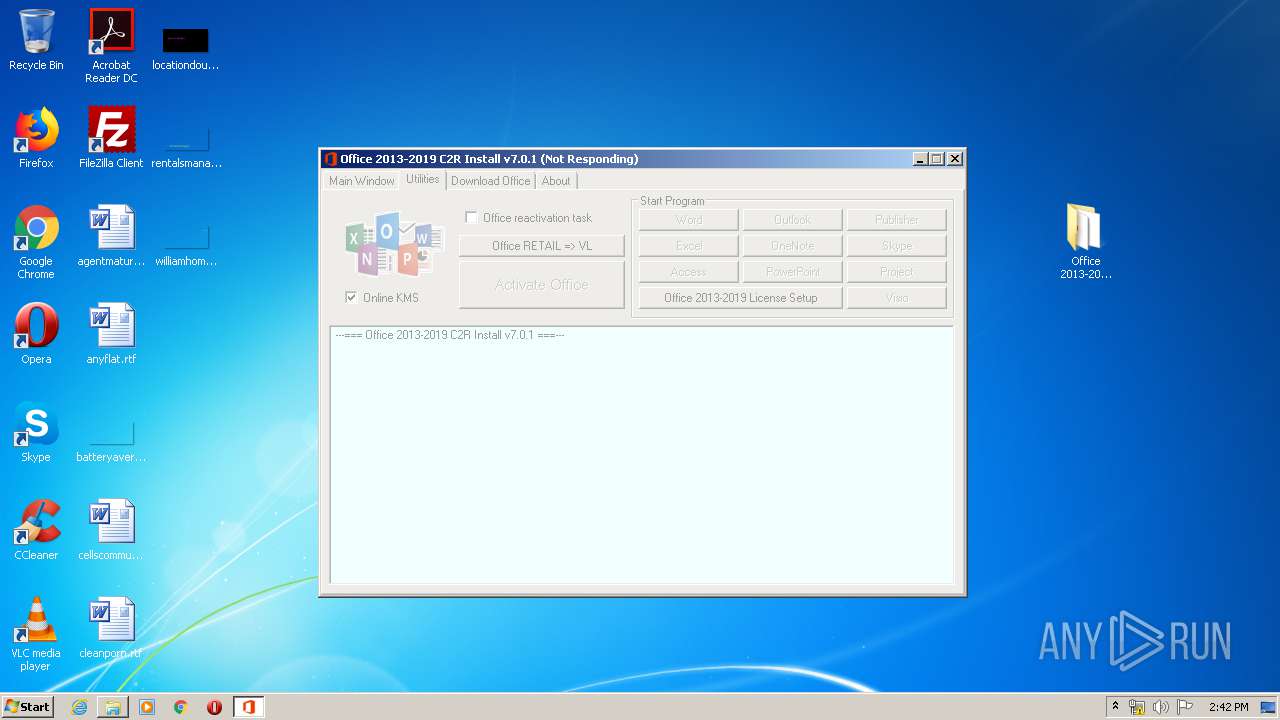Switch to the About tab
Image resolution: width=1280 pixels, height=720 pixels.
click(x=556, y=181)
